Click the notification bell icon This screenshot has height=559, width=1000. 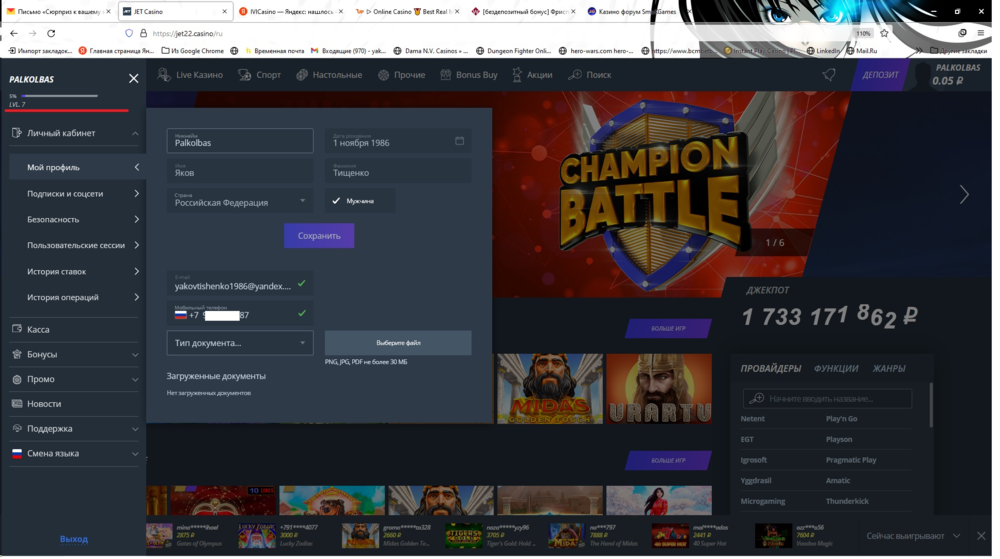pos(829,75)
